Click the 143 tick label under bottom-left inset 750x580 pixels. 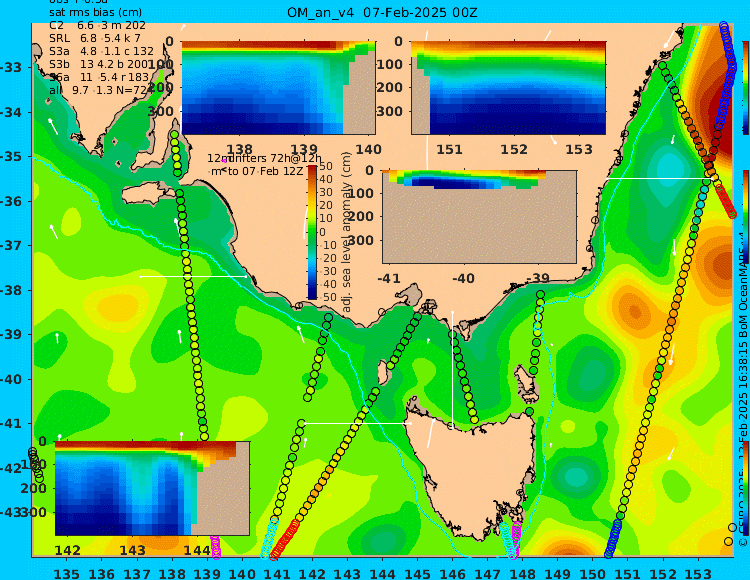click(132, 550)
